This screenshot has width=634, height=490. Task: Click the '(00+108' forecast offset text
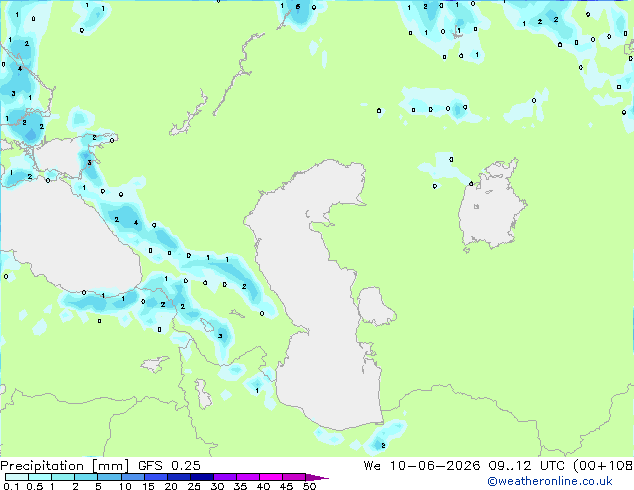(603, 466)
